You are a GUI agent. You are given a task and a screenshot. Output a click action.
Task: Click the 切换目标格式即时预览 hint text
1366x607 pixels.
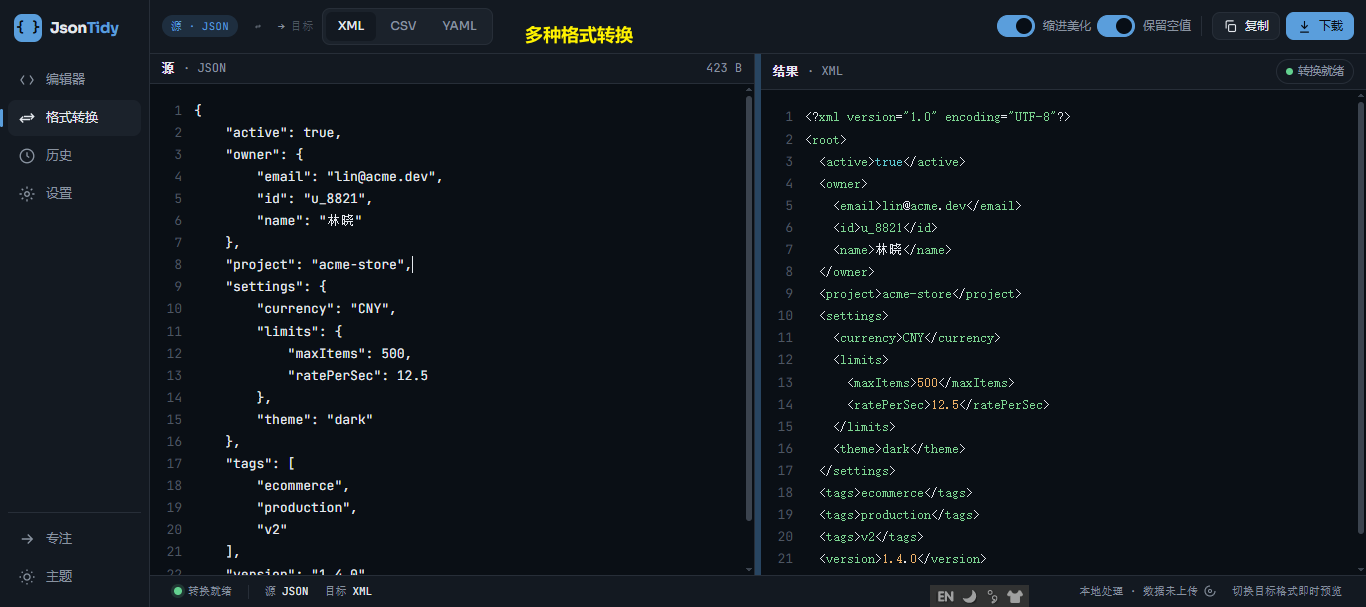click(x=1287, y=591)
